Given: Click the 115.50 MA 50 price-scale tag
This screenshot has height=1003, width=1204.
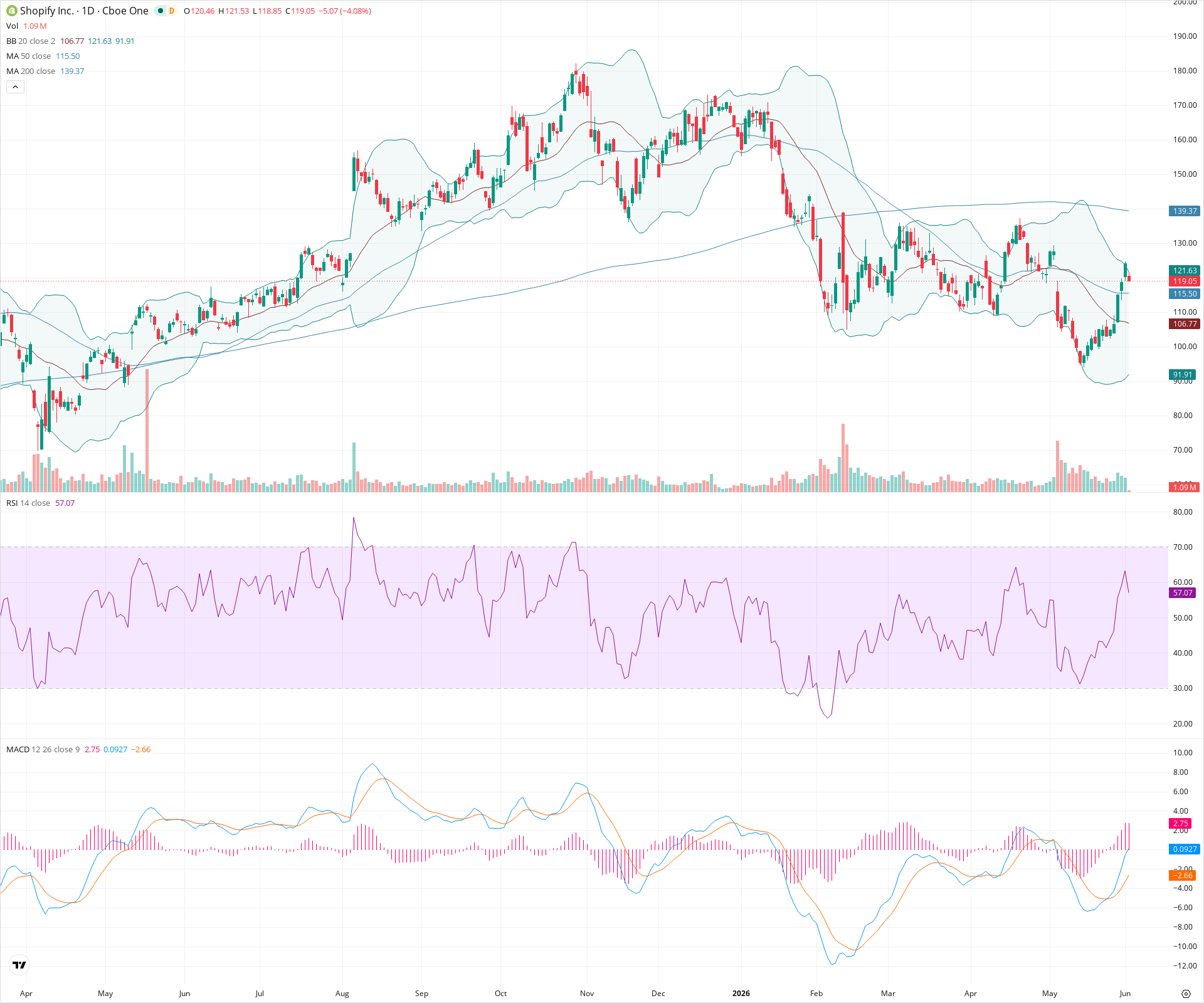Looking at the screenshot, I should [x=1185, y=293].
